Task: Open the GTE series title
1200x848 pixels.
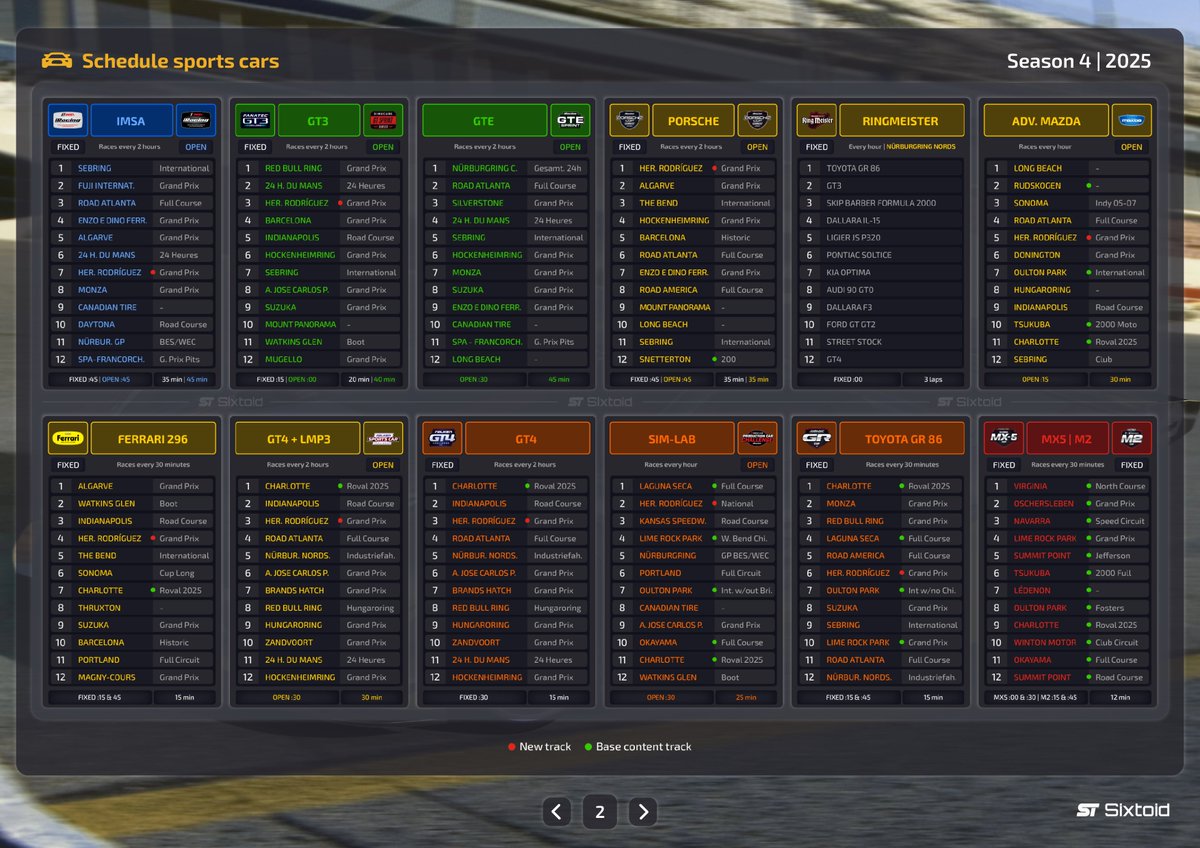Action: coord(484,121)
